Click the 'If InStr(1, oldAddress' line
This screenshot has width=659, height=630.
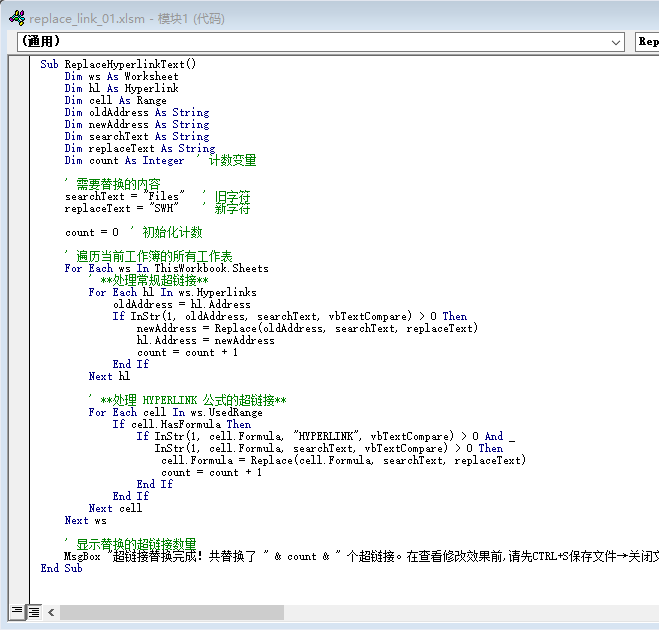(290, 316)
